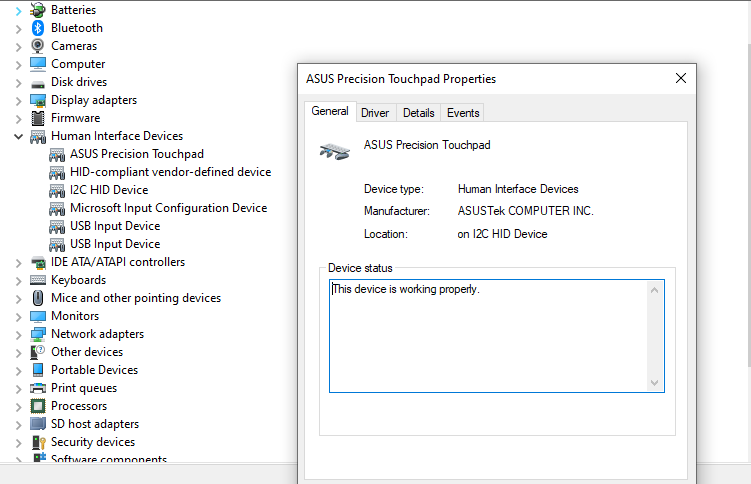Image resolution: width=751 pixels, height=484 pixels.
Task: Open the Details tab
Action: pos(419,113)
